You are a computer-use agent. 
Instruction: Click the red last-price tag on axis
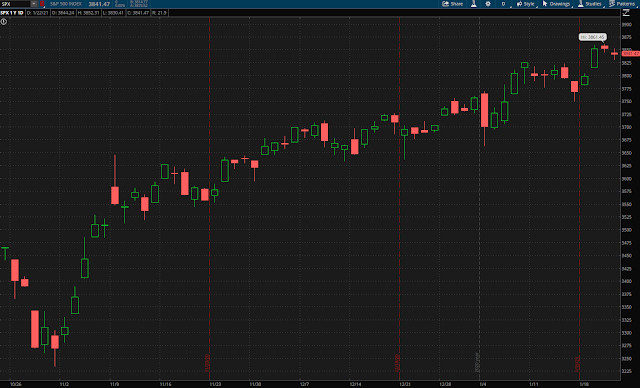tap(631, 53)
